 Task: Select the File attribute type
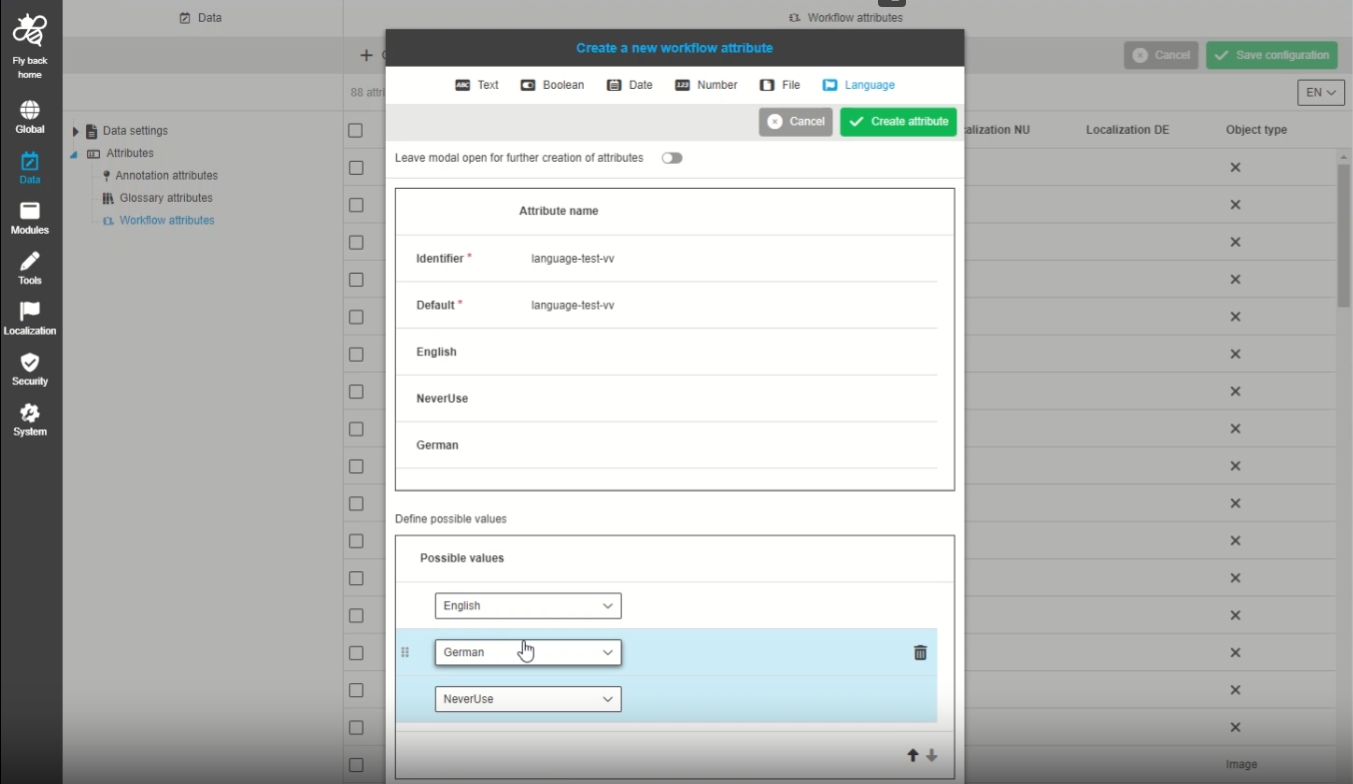point(780,85)
